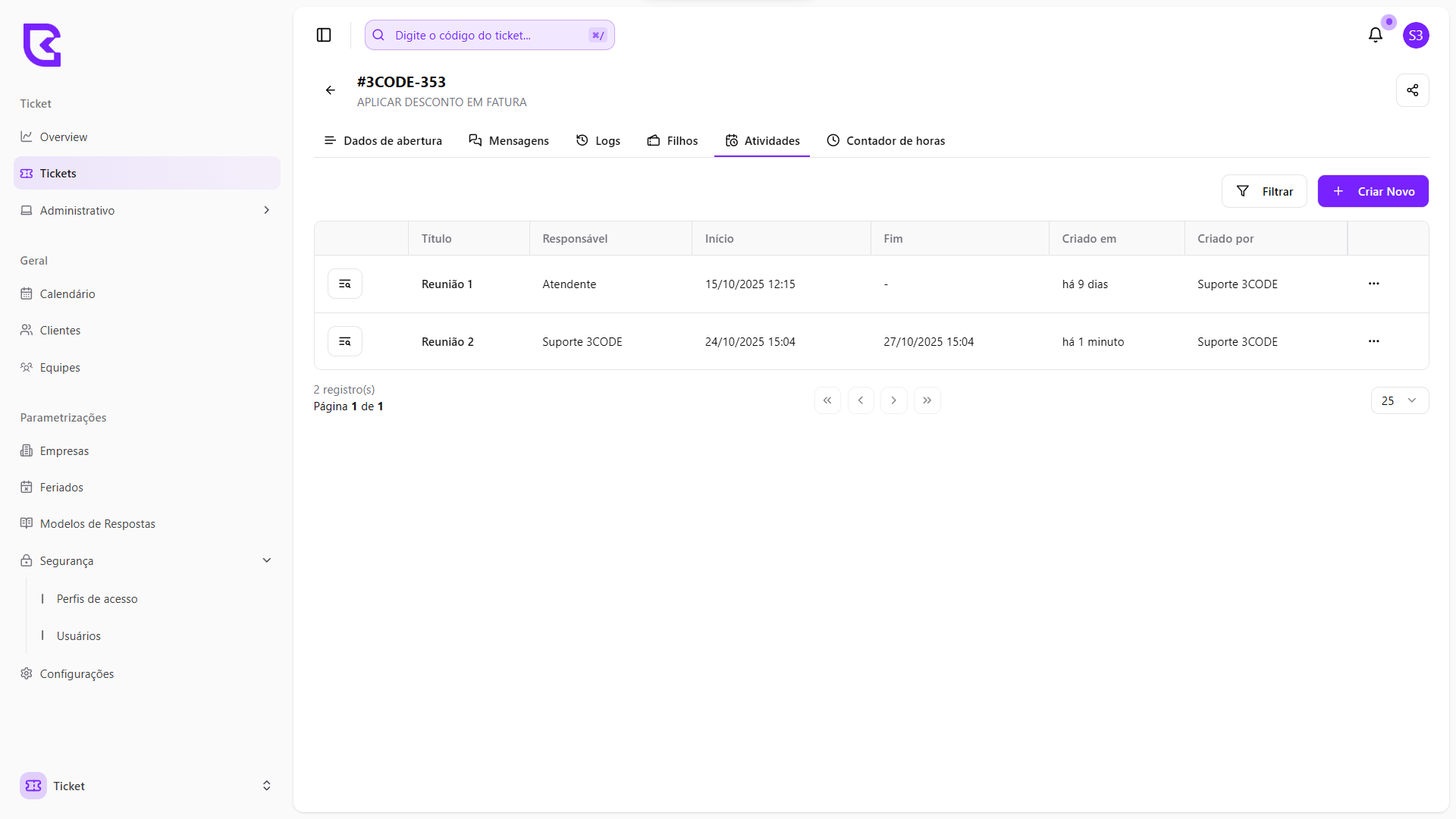Click the share icon button

[x=1412, y=90]
